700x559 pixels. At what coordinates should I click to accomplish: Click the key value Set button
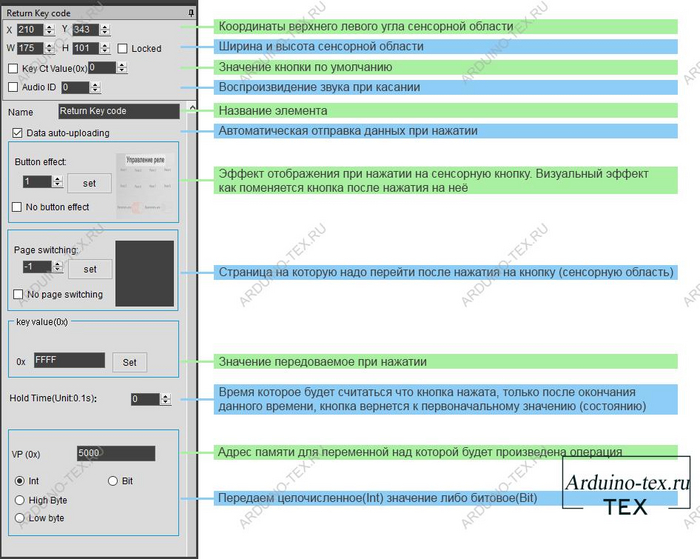(130, 362)
